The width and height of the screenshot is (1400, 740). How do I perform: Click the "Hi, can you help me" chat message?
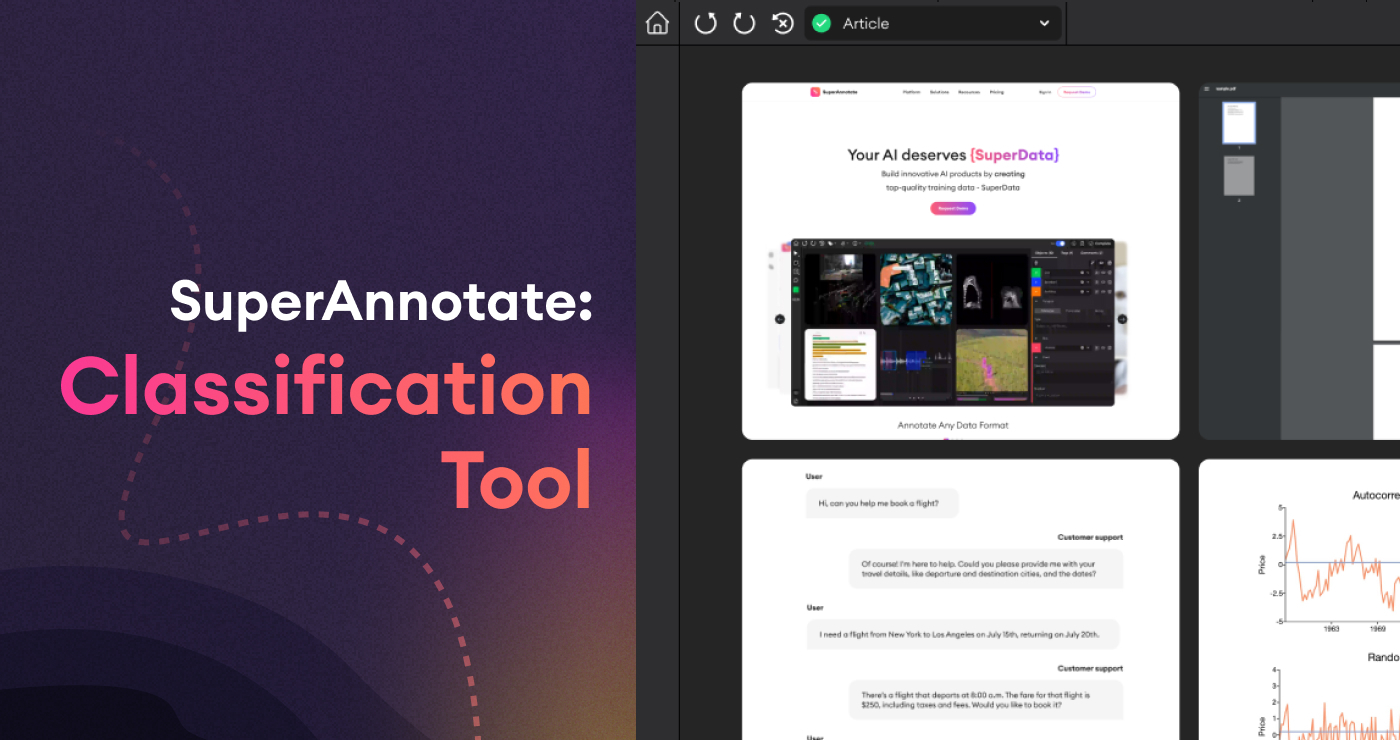pos(881,503)
